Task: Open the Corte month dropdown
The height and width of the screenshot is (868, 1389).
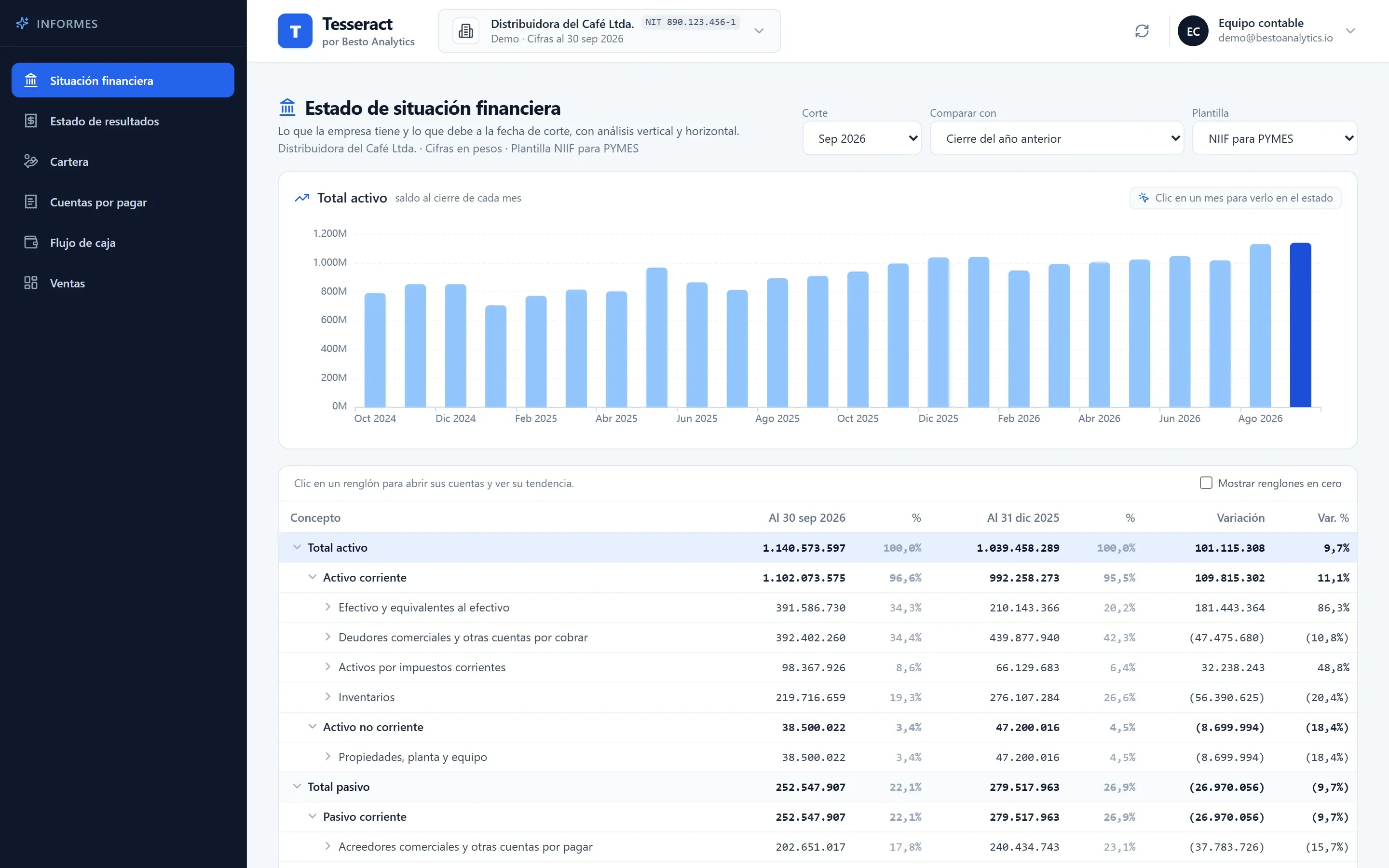Action: pyautogui.click(x=862, y=138)
